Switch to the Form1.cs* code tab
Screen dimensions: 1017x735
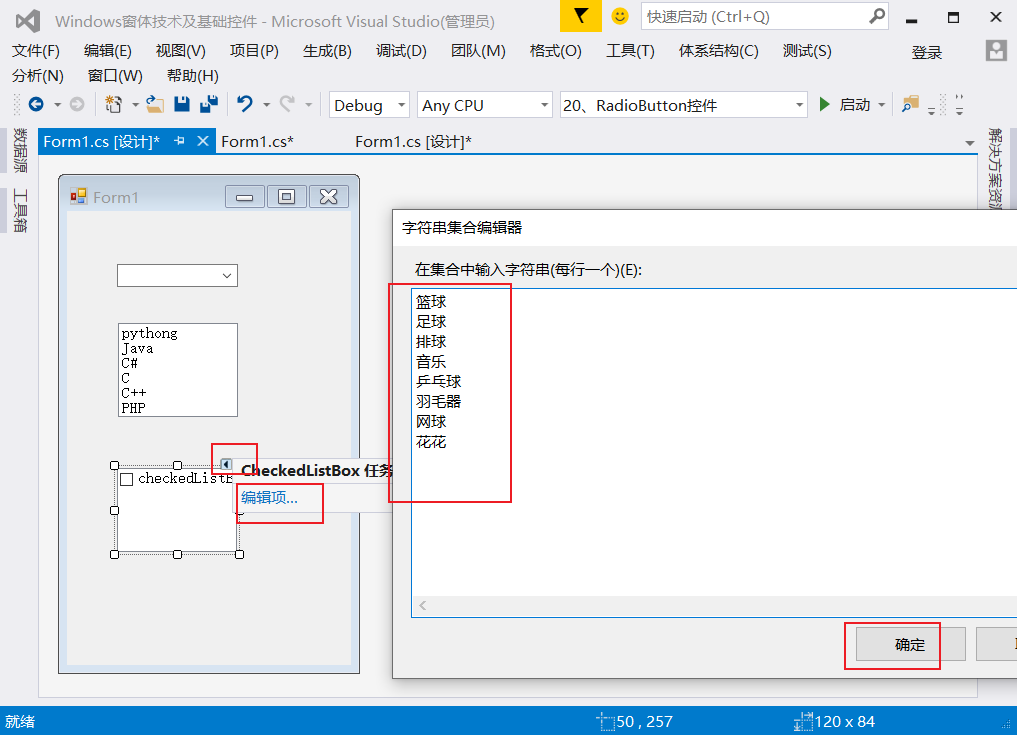257,141
